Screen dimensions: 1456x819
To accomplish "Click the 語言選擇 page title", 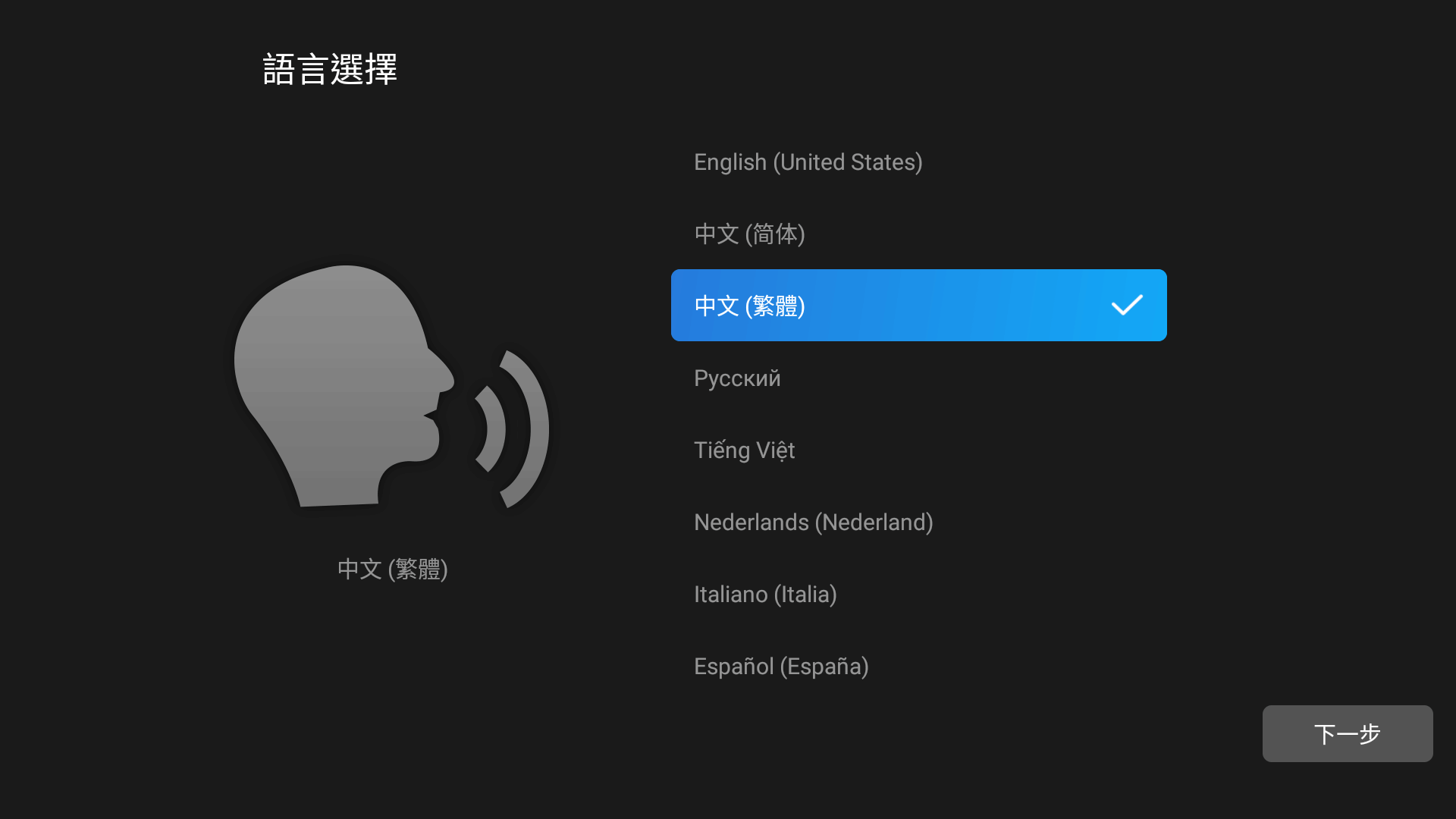I will (330, 69).
